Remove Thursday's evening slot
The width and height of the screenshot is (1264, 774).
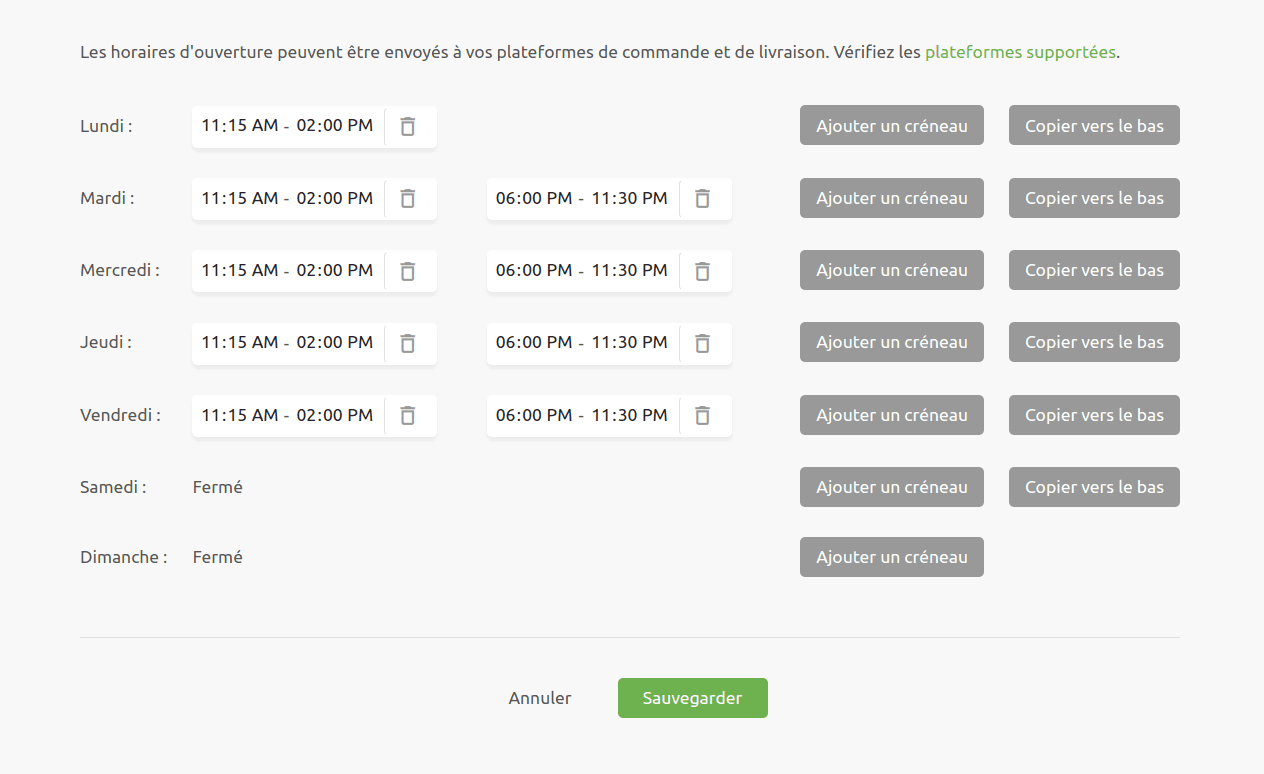(703, 342)
